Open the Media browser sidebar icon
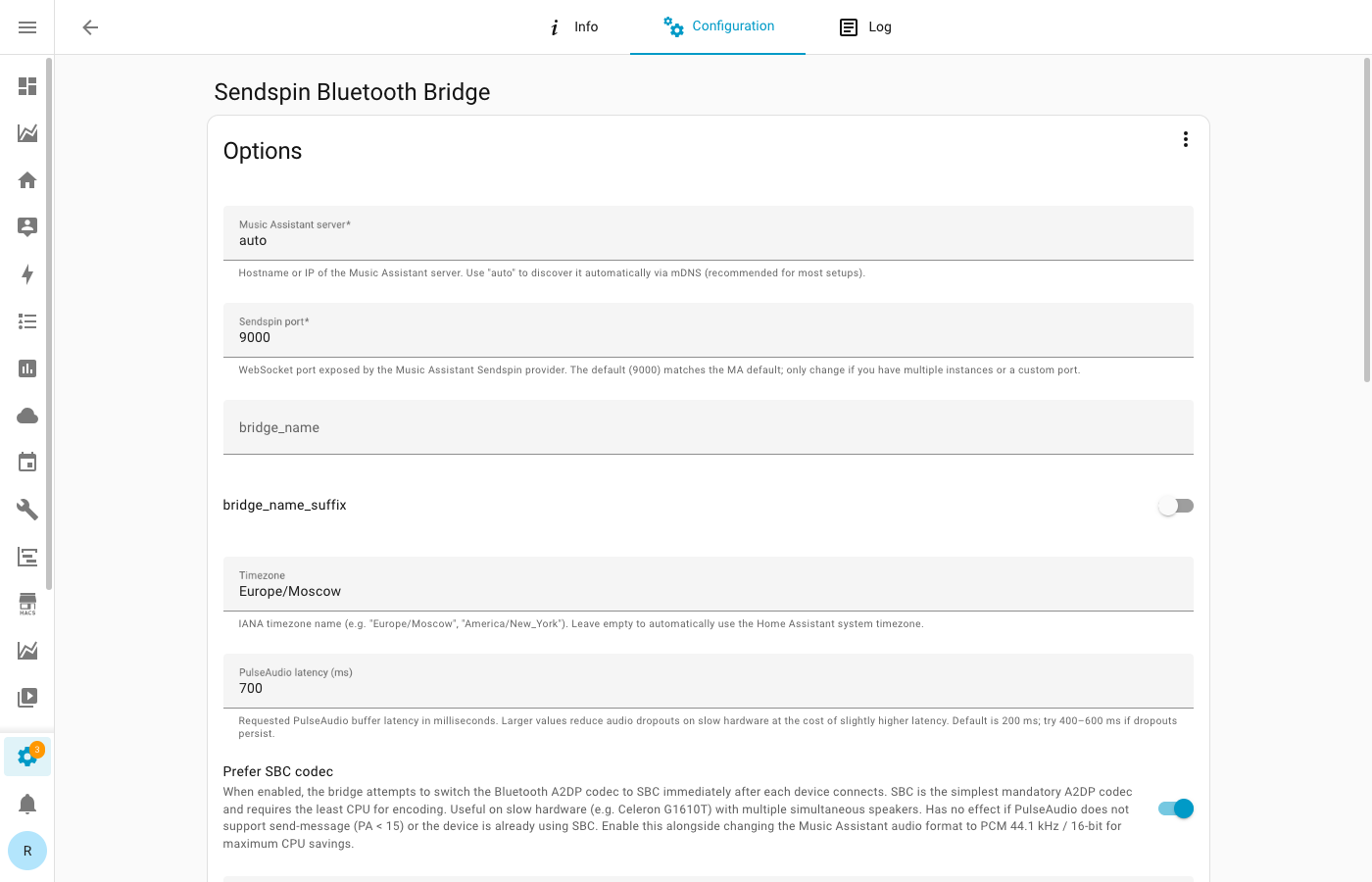 (26, 697)
